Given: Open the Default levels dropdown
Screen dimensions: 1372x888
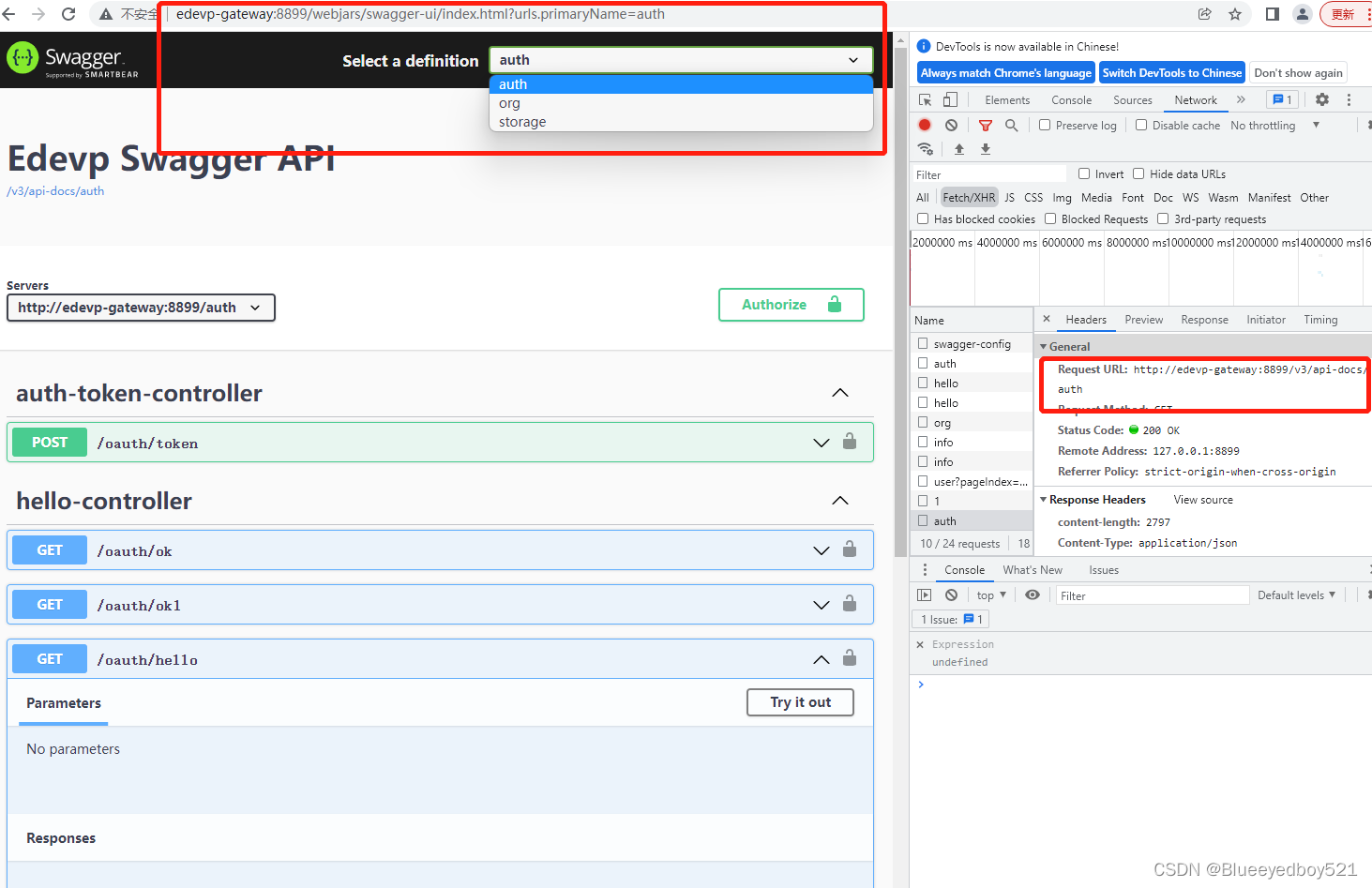Looking at the screenshot, I should coord(1296,595).
